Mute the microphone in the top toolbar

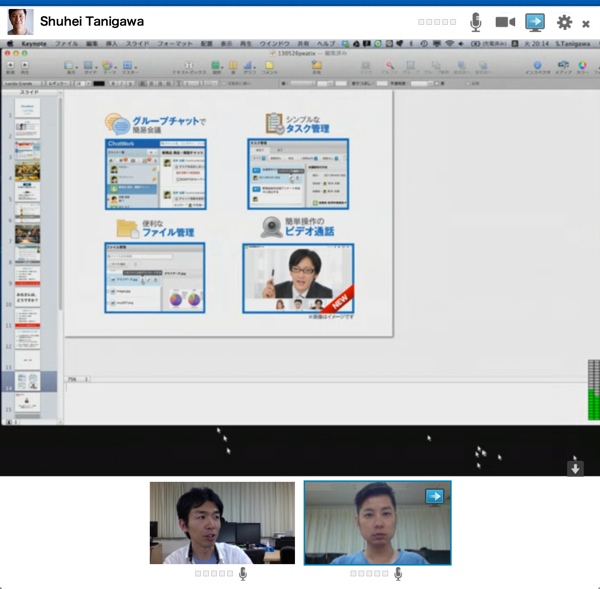[476, 22]
